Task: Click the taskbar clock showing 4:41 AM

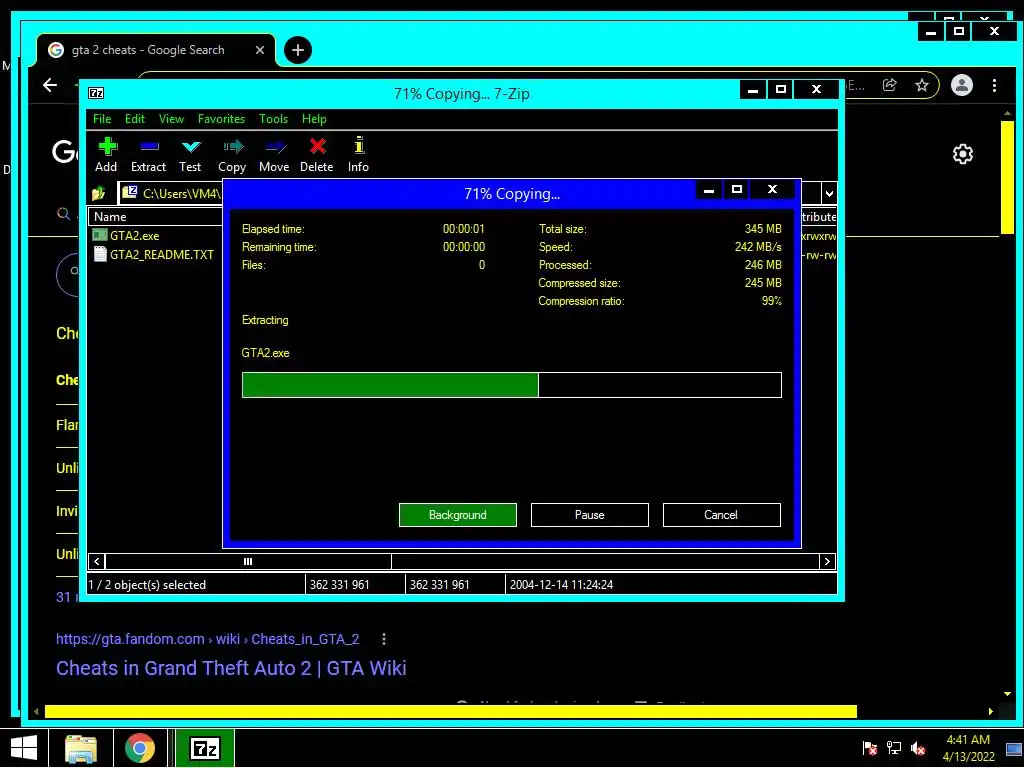Action: [x=968, y=748]
